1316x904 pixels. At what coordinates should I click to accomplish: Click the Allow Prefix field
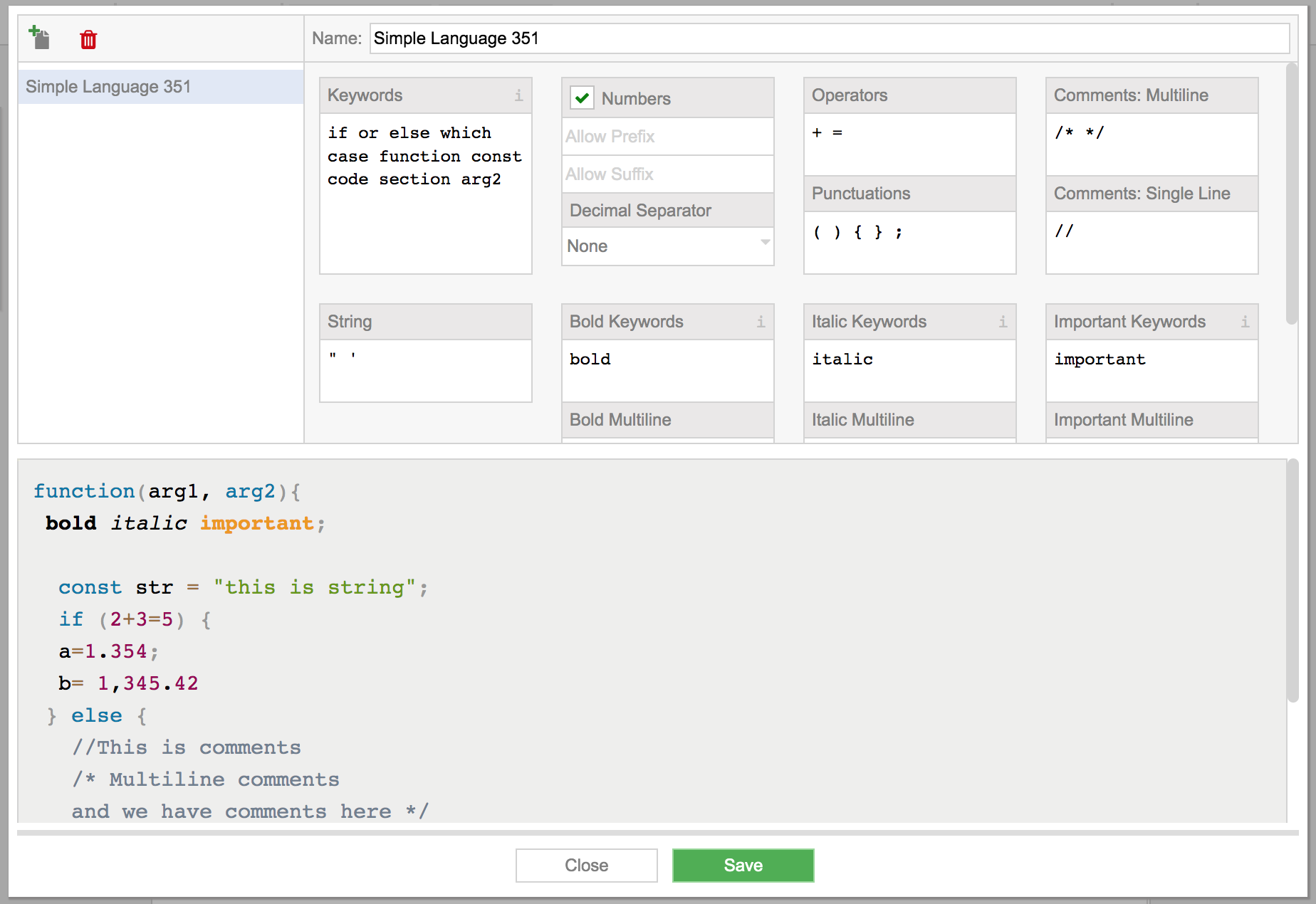click(668, 137)
